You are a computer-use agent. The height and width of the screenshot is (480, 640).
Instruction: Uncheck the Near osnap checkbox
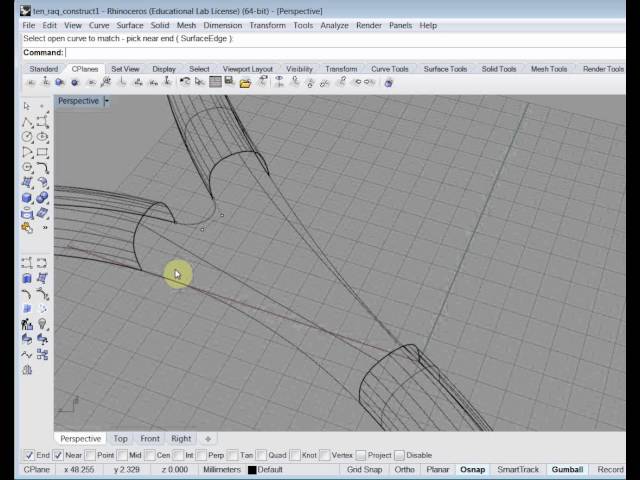click(58, 455)
